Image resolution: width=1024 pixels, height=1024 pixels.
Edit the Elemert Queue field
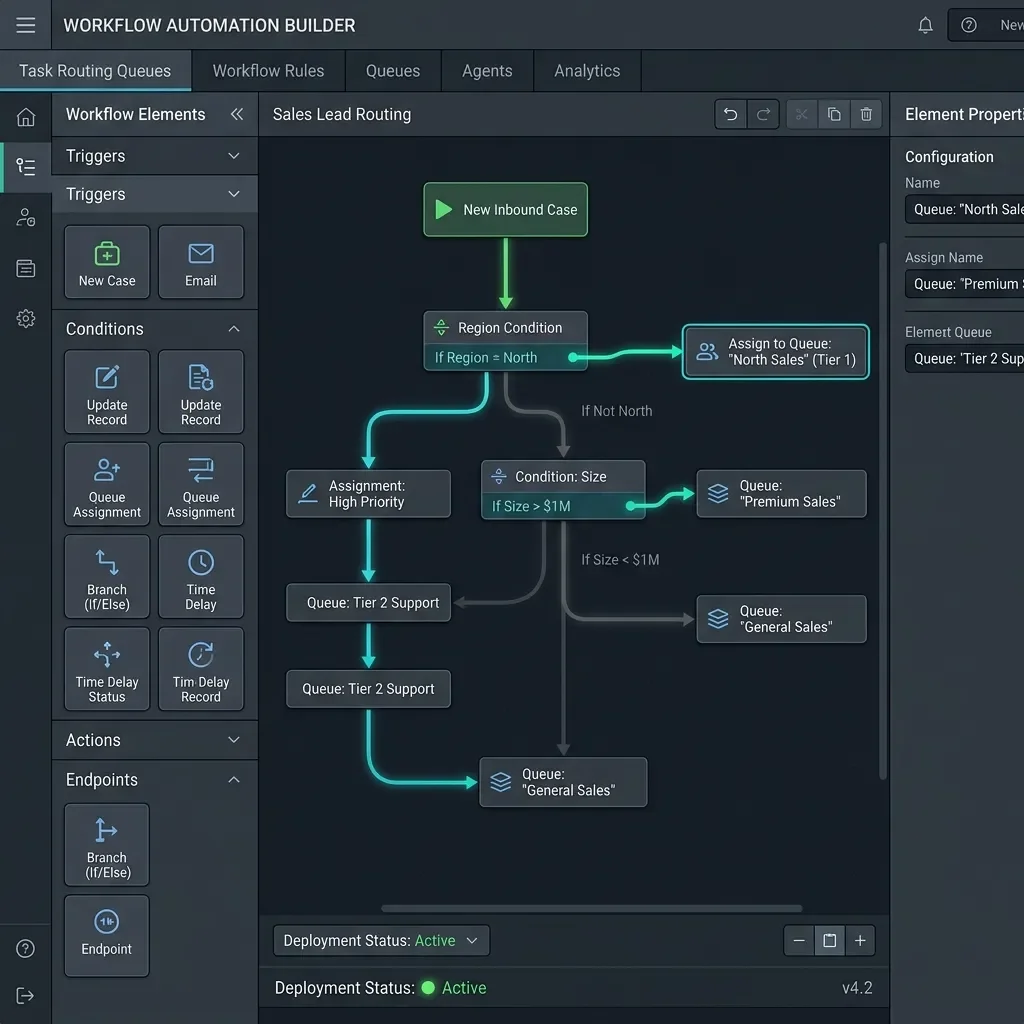pyautogui.click(x=965, y=358)
